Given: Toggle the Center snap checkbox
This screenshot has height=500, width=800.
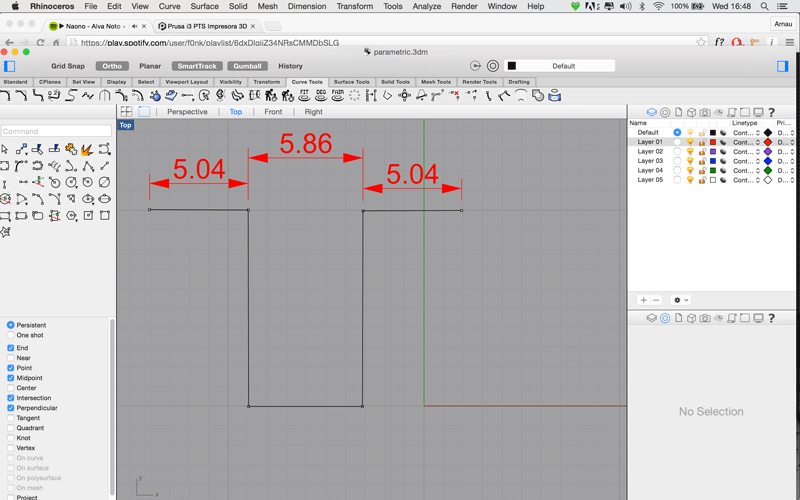Looking at the screenshot, I should (x=11, y=388).
